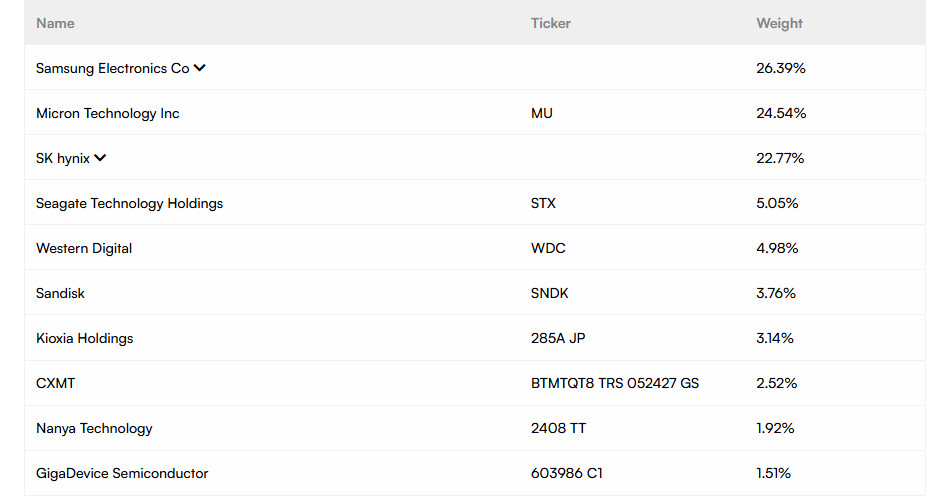Click the SNDK ticker
This screenshot has width=932, height=499.
pos(550,293)
